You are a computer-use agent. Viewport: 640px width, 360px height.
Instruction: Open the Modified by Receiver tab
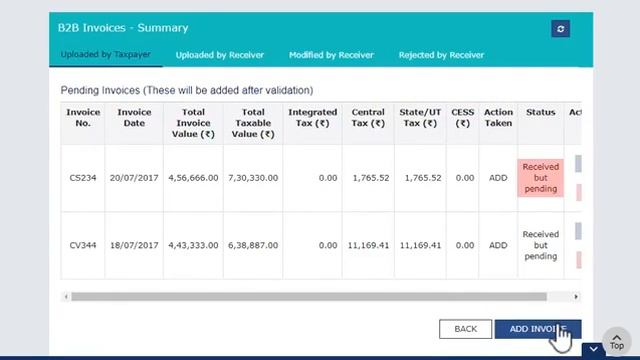click(x=331, y=55)
